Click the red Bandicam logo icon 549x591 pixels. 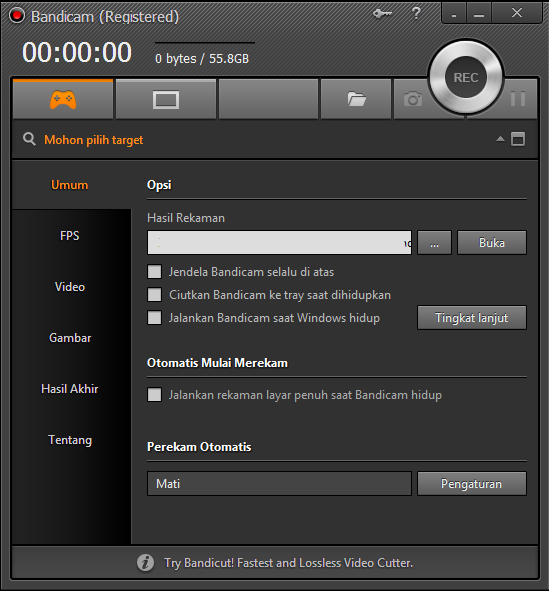click(17, 16)
